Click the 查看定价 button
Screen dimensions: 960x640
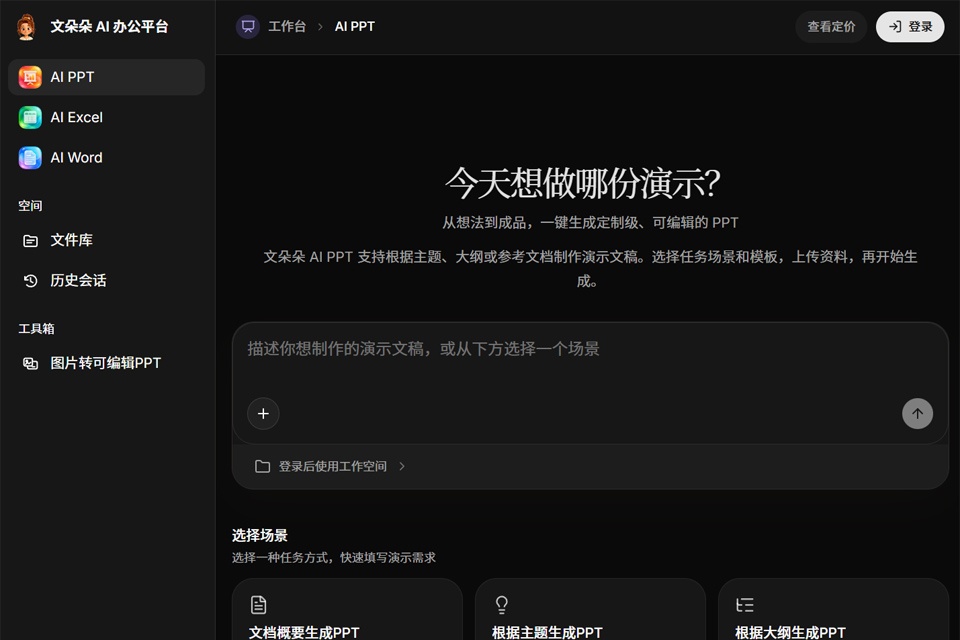click(x=831, y=27)
